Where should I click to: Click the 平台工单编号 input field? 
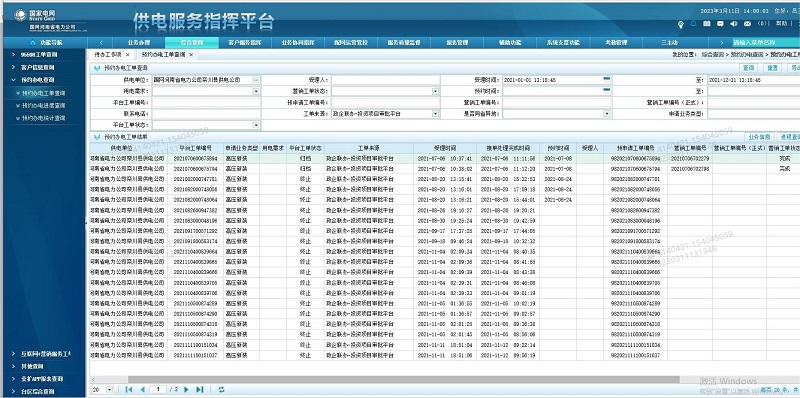coord(206,103)
